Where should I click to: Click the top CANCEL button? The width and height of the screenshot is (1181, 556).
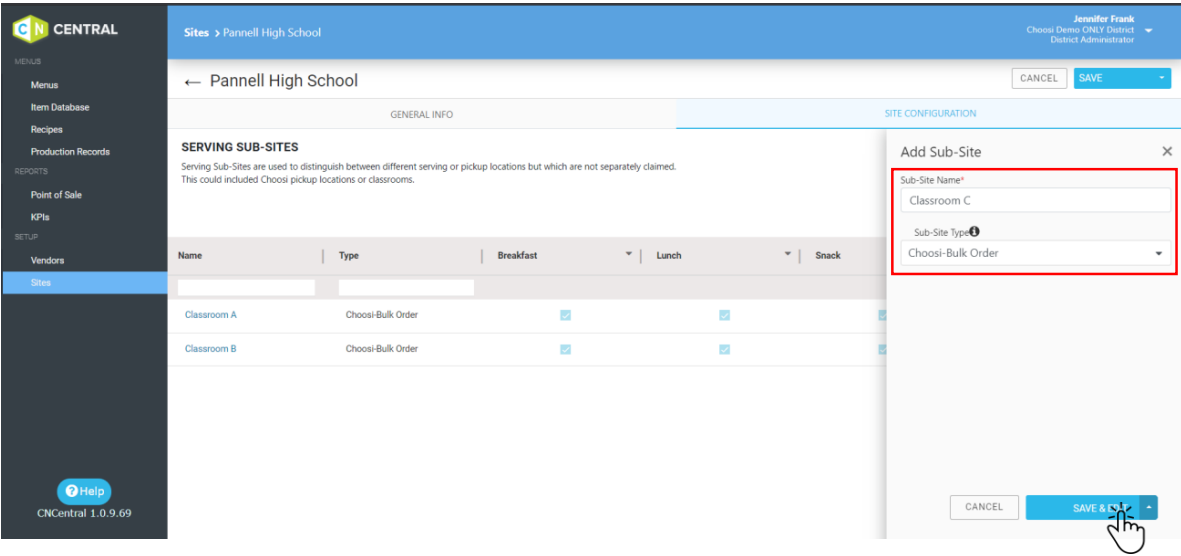(x=1039, y=78)
